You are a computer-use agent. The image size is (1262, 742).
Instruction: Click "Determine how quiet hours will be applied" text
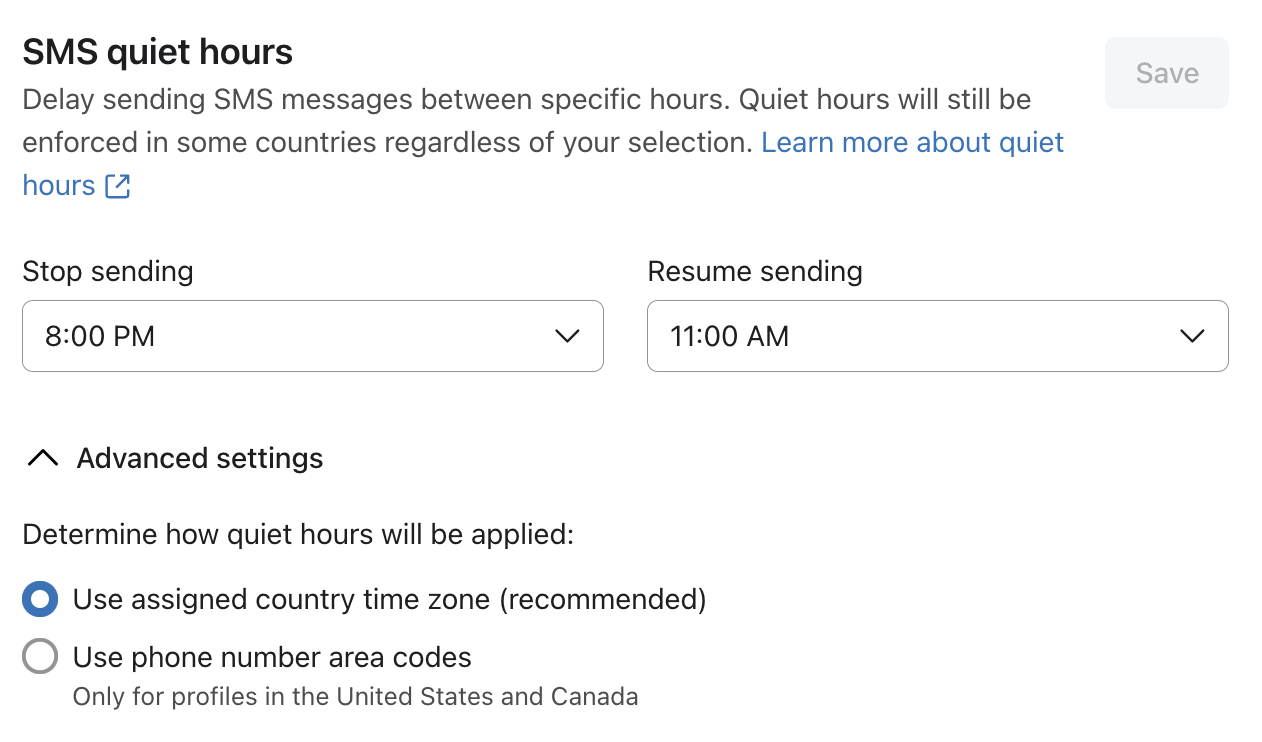(x=298, y=534)
